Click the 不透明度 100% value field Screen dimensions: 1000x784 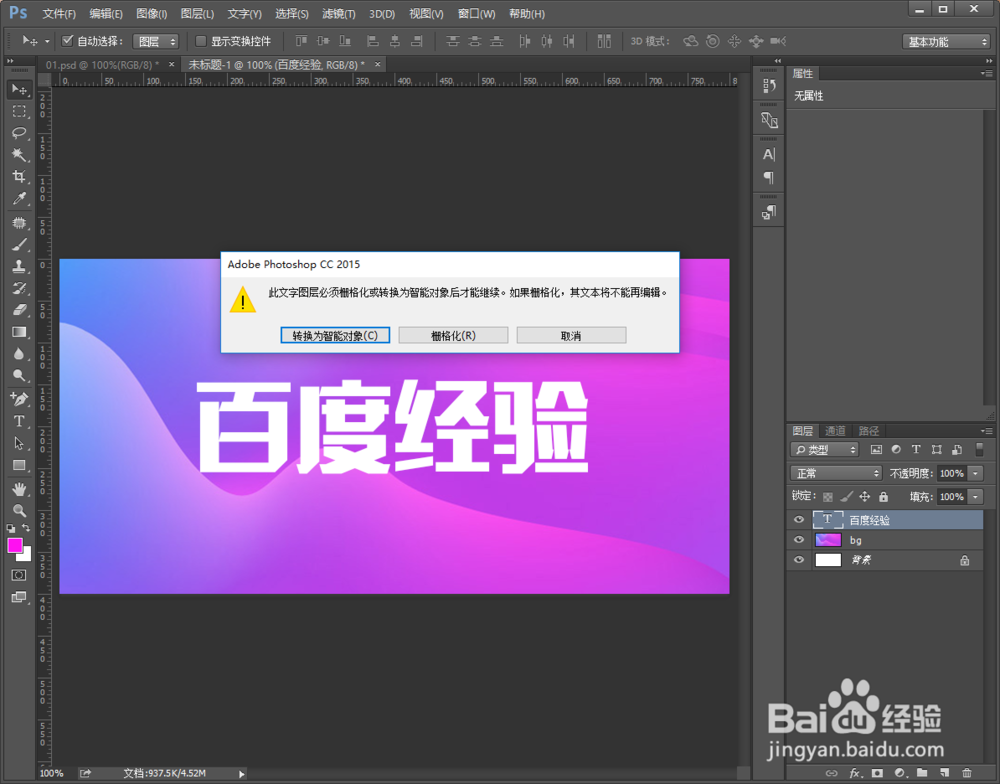pos(952,473)
